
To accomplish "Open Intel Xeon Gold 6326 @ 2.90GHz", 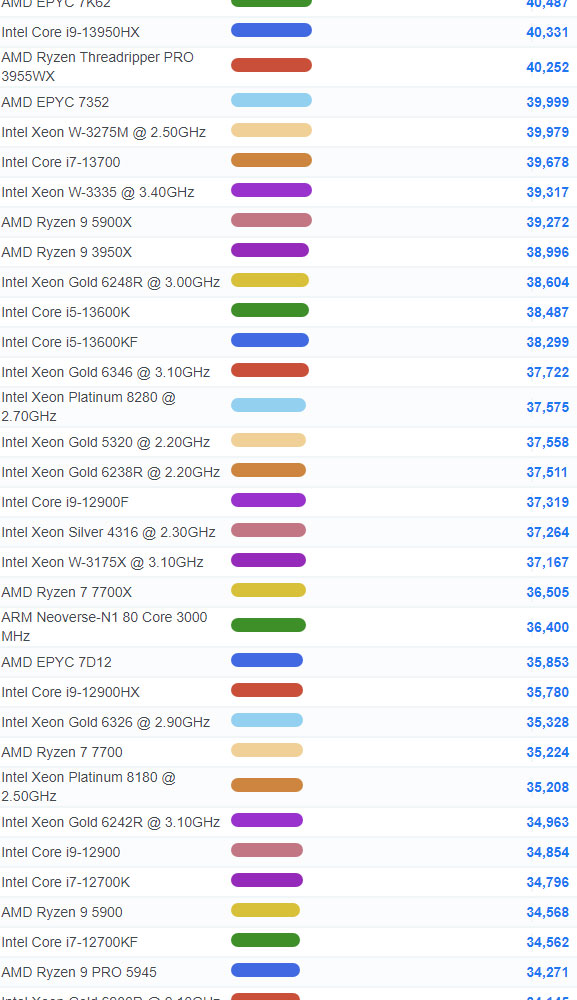I will tap(105, 722).
